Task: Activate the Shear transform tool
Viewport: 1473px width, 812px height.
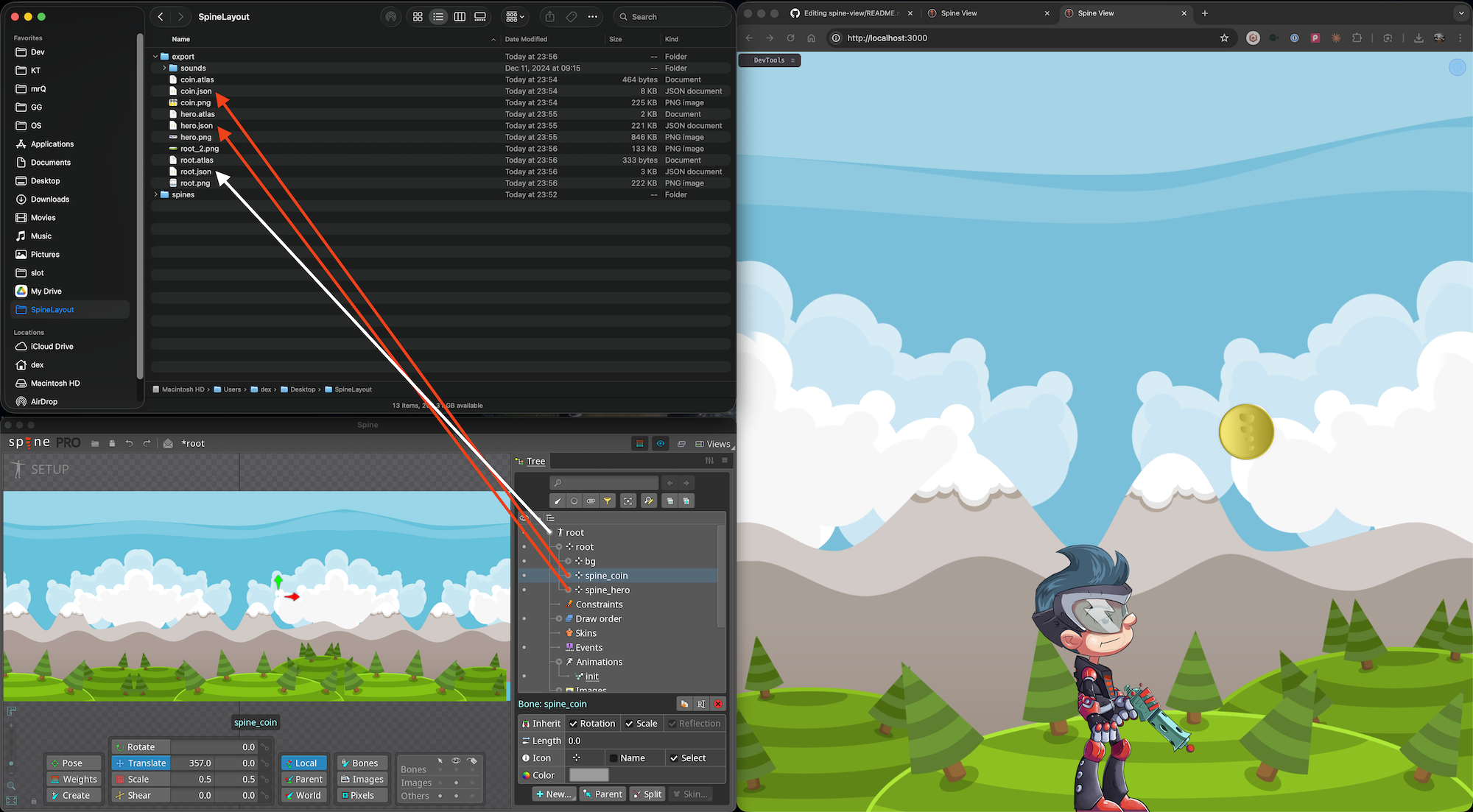Action: pyautogui.click(x=138, y=795)
